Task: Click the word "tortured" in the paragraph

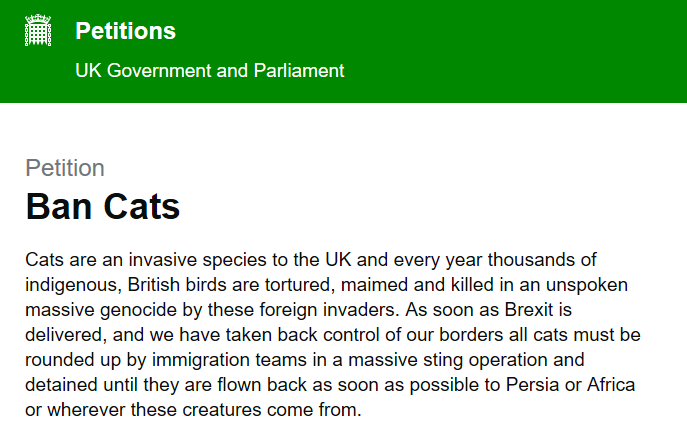Action: (x=300, y=285)
